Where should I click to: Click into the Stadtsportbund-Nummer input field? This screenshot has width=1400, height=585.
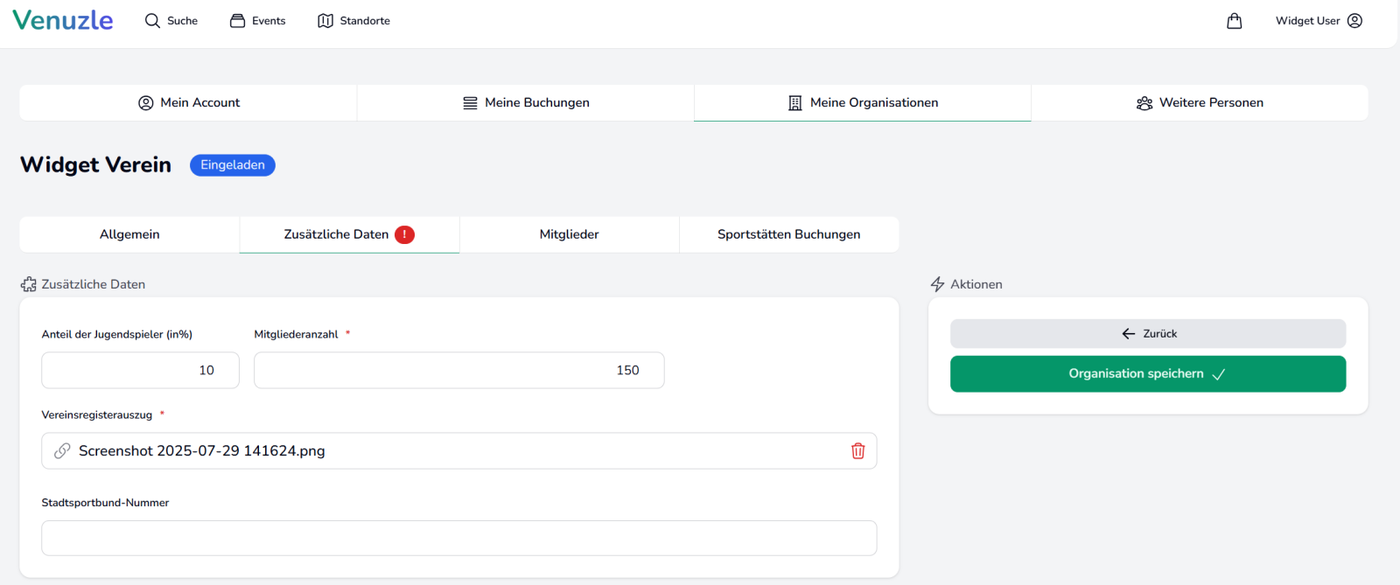pyautogui.click(x=459, y=538)
